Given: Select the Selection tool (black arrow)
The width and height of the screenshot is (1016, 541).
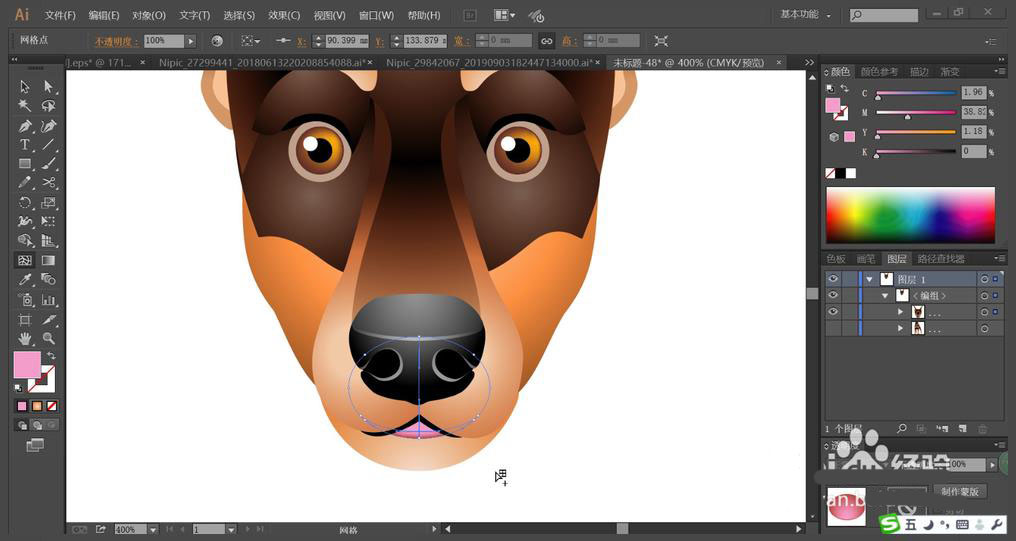Looking at the screenshot, I should click(x=25, y=86).
